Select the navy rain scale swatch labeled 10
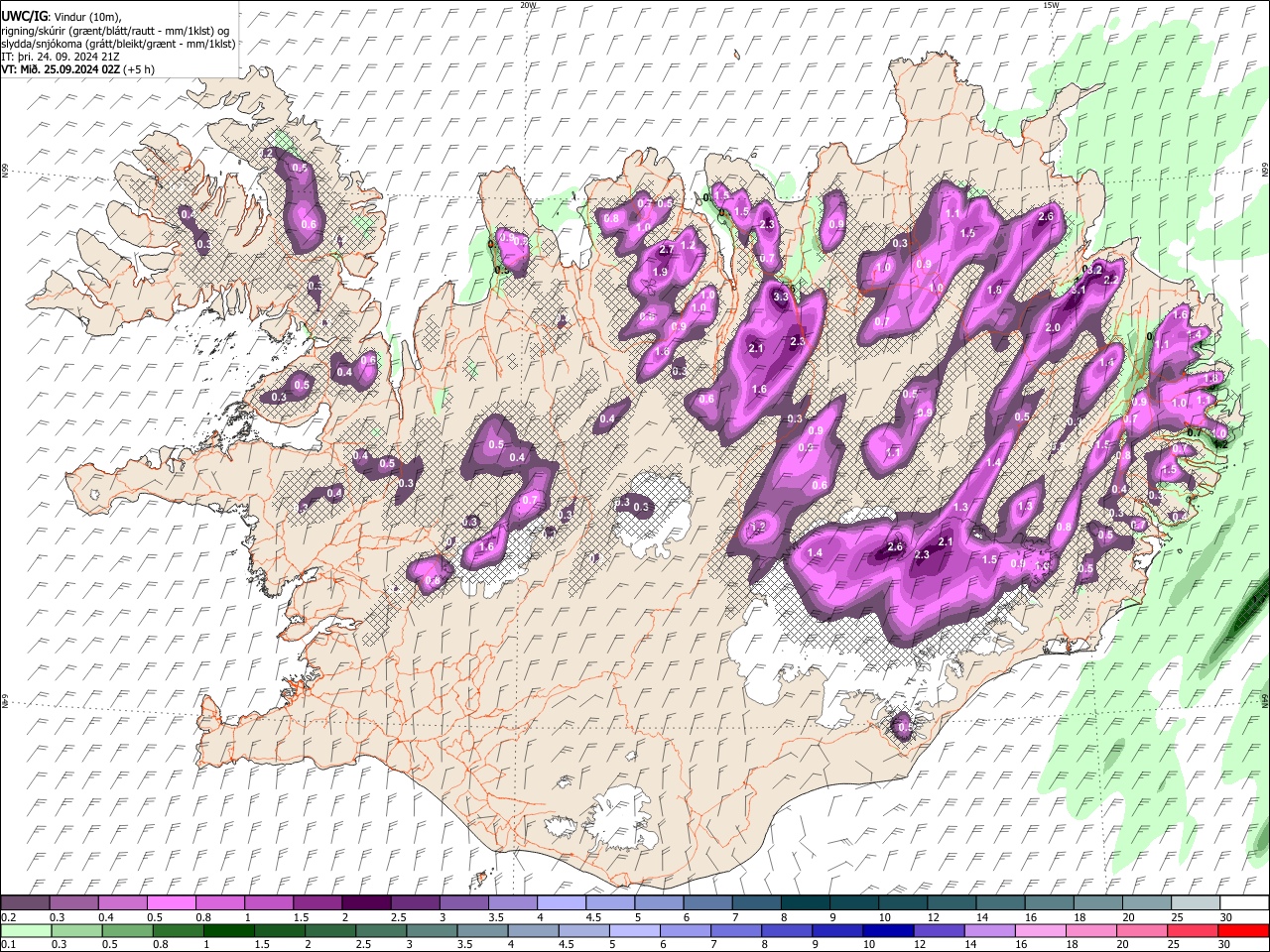 tap(886, 930)
